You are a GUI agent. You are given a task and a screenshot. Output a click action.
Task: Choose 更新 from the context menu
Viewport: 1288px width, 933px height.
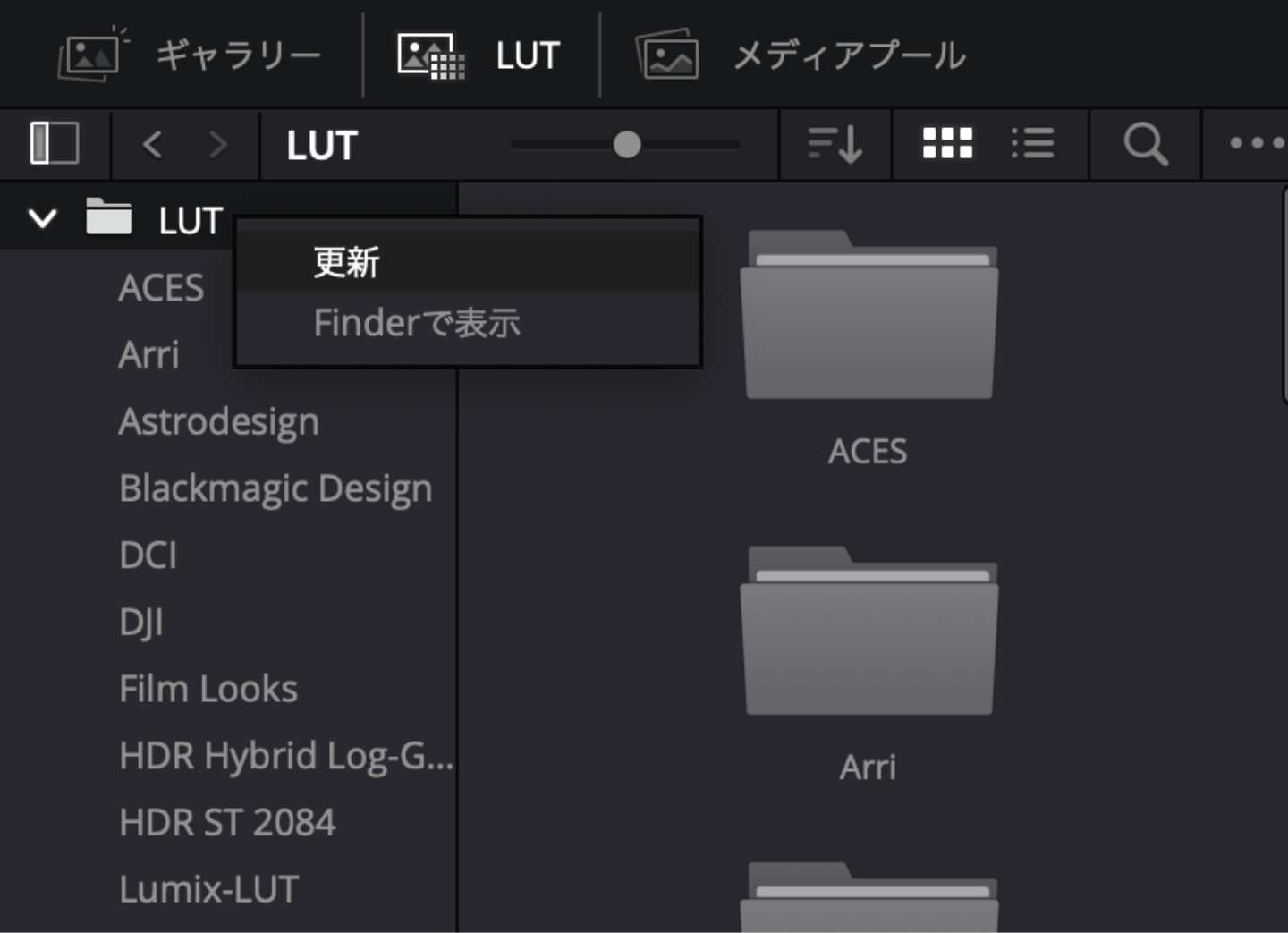tap(468, 262)
